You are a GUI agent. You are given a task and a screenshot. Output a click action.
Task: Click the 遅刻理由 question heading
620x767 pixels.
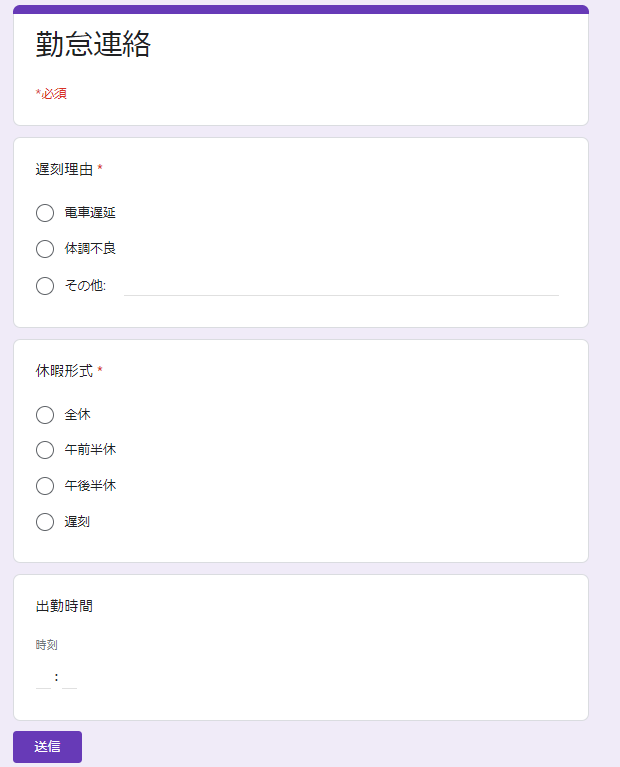[64, 170]
